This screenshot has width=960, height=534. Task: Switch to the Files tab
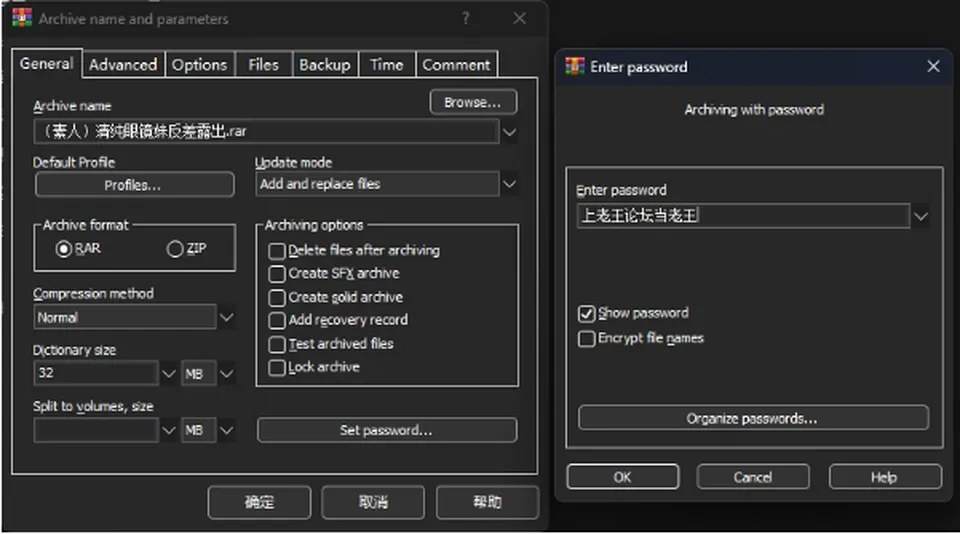coord(263,64)
